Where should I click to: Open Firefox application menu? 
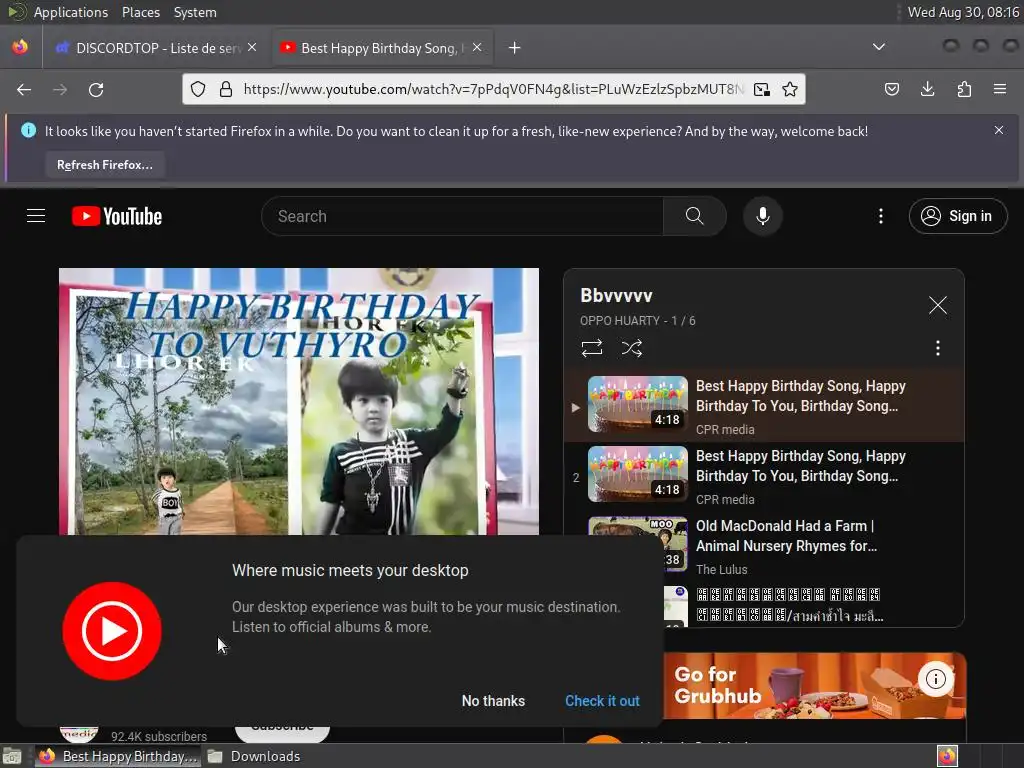tap(1000, 89)
